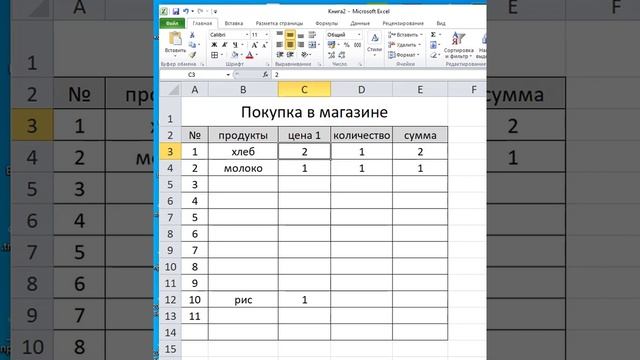This screenshot has height=360, width=640.
Task: Toggle align text right
Action: (300, 44)
